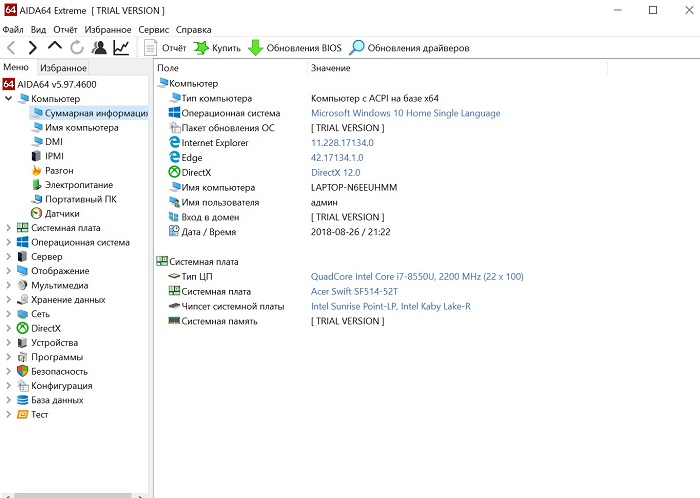Switch to the Меню tab
Screen dimensions: 700x498
pyautogui.click(x=16, y=67)
